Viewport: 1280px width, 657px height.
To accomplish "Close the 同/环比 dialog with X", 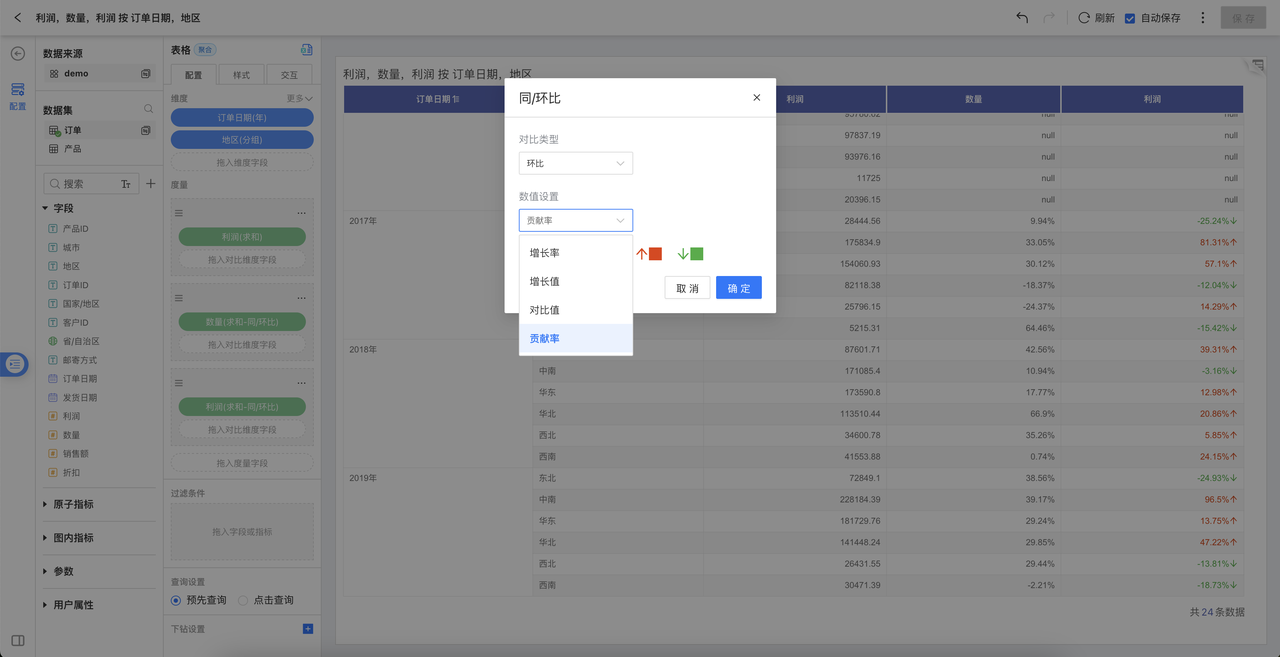I will (756, 98).
